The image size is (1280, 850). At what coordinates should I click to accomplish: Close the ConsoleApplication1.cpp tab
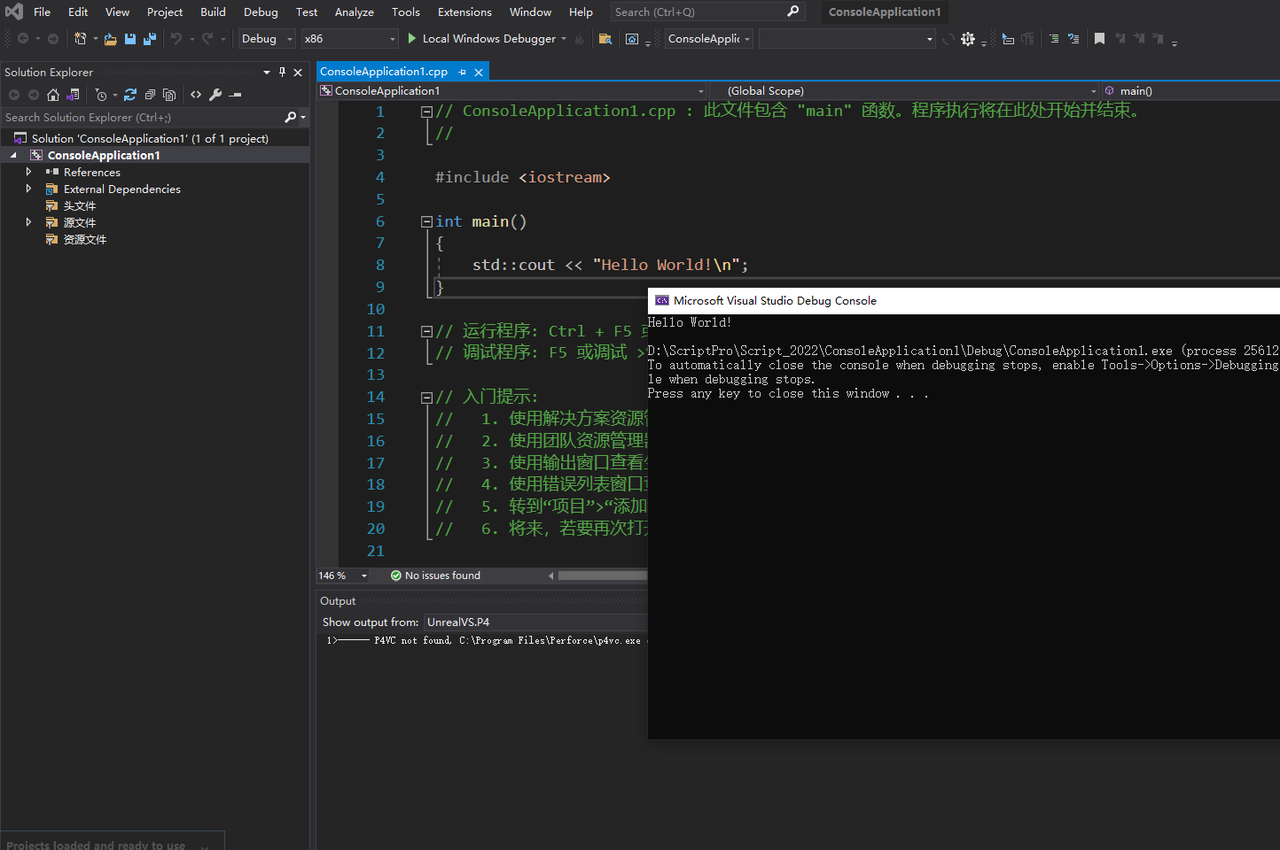click(x=479, y=72)
